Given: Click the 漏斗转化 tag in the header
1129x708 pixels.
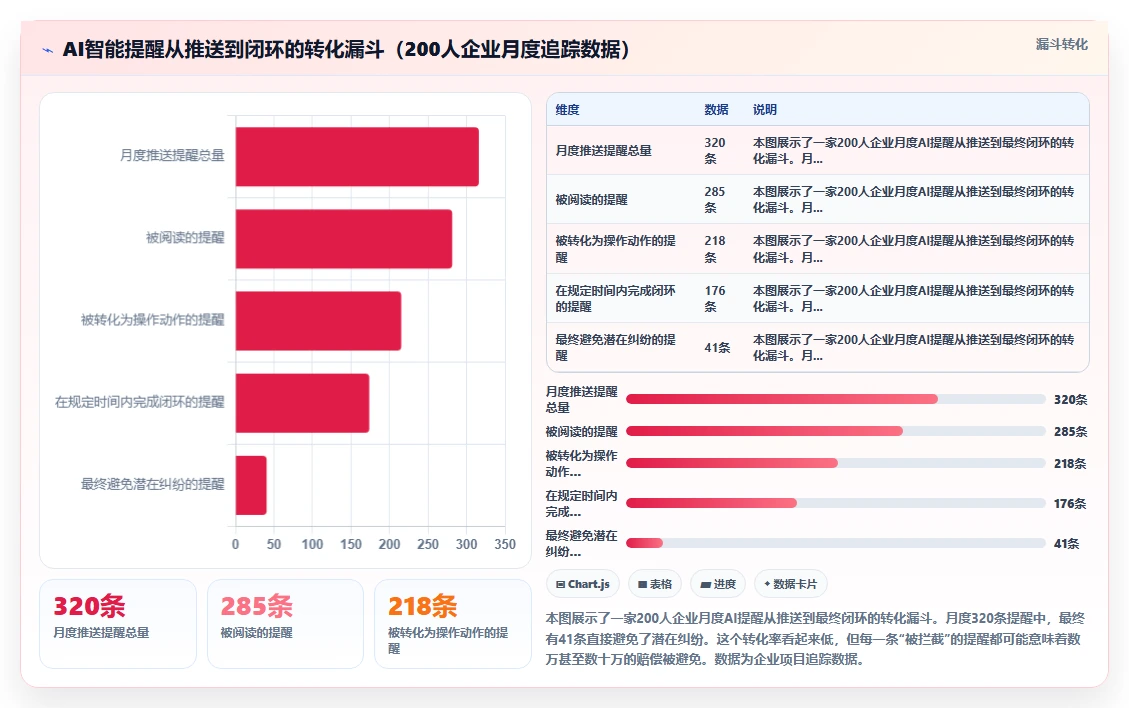Looking at the screenshot, I should (x=1061, y=44).
